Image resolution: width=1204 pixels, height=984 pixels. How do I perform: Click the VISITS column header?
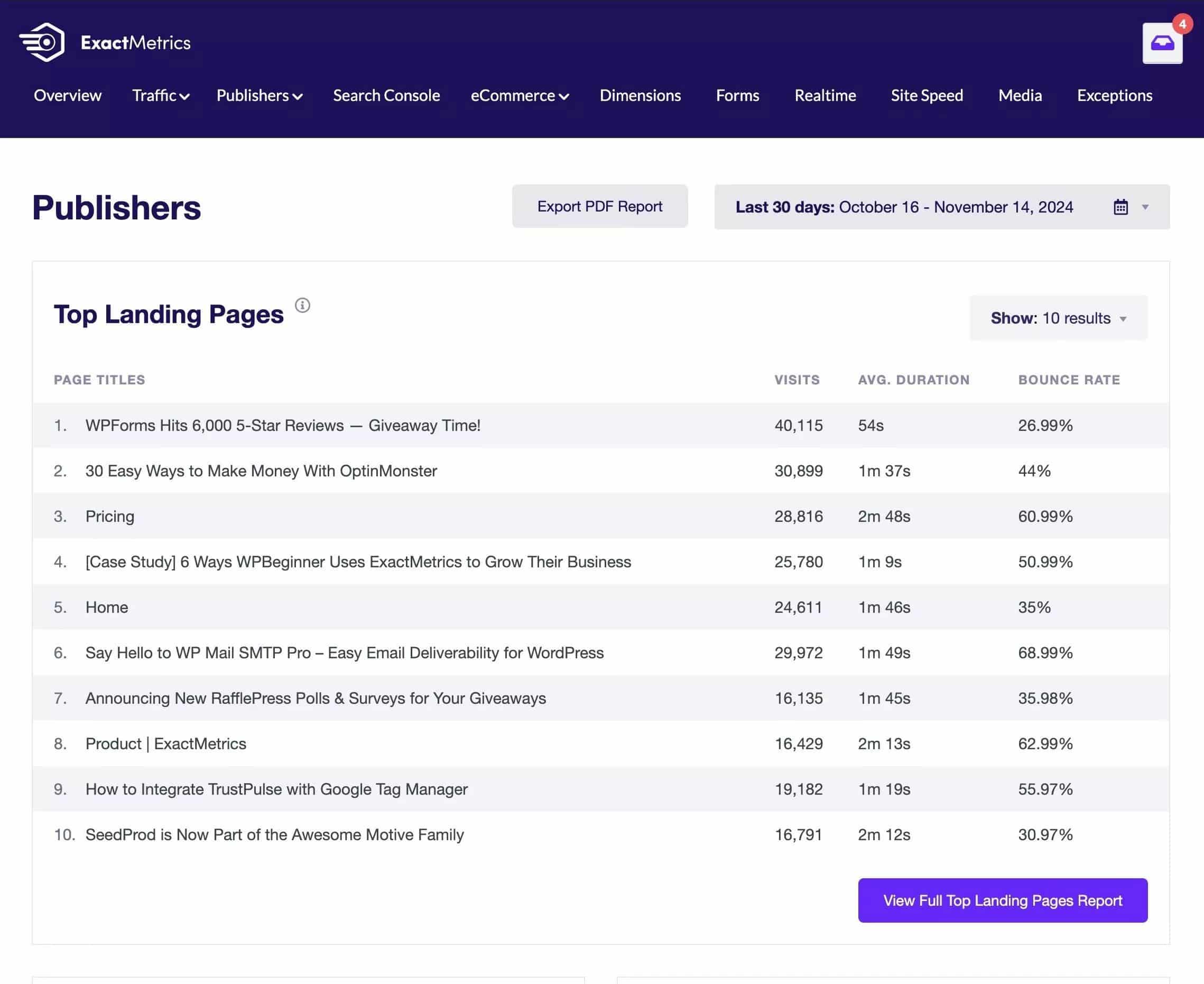(797, 380)
